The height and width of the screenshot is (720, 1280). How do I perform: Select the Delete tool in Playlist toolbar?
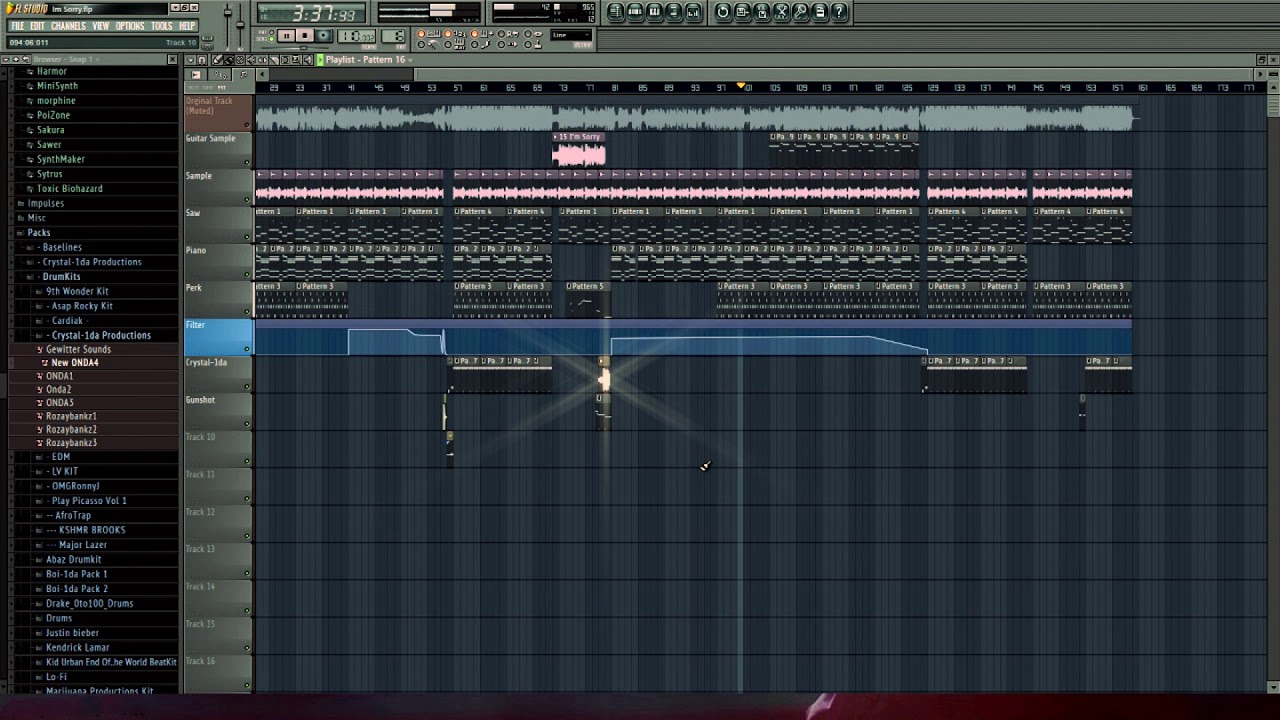coord(240,60)
